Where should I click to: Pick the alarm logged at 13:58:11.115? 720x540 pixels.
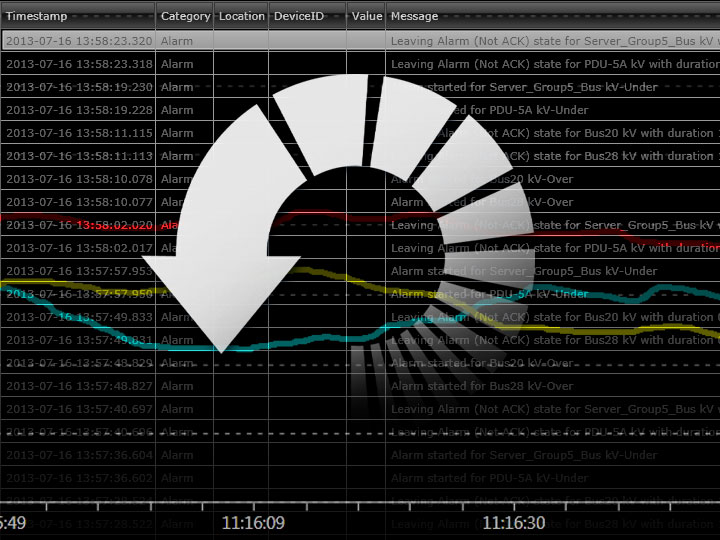80,133
